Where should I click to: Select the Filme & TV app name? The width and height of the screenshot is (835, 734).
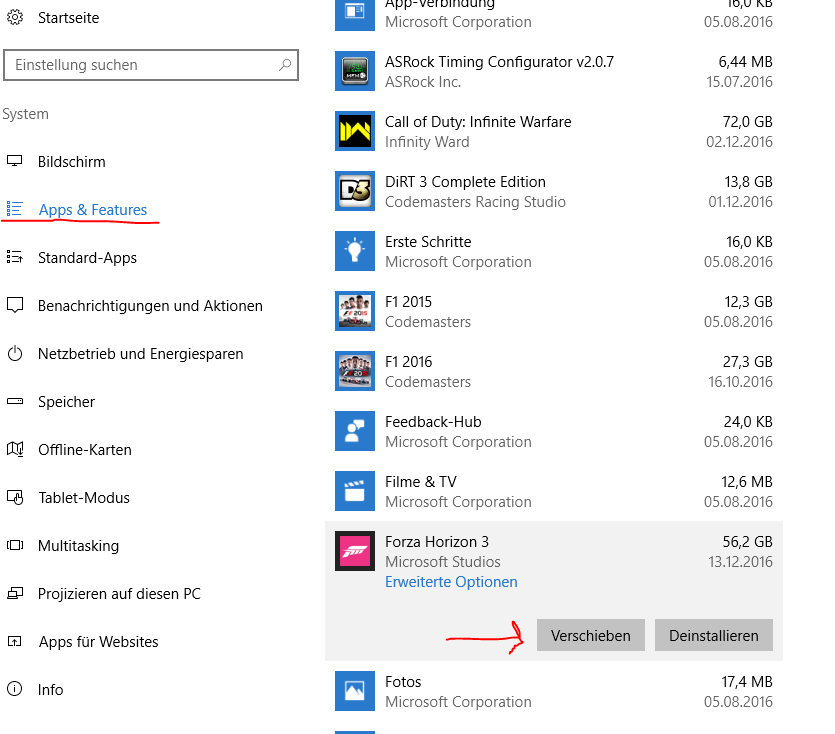pyautogui.click(x=421, y=482)
